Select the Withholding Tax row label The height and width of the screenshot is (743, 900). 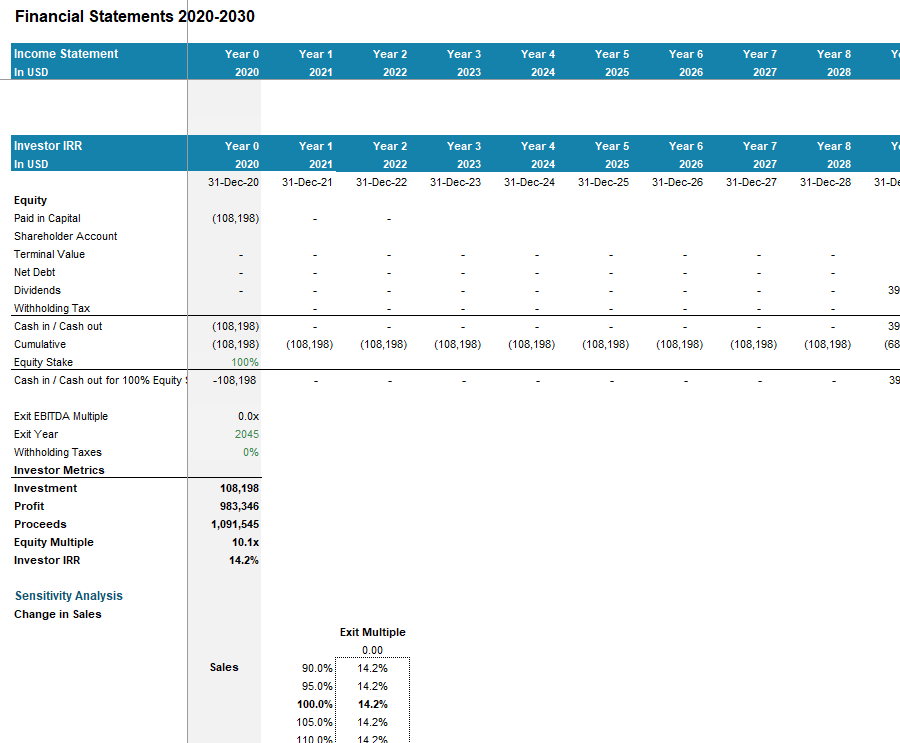[52, 308]
